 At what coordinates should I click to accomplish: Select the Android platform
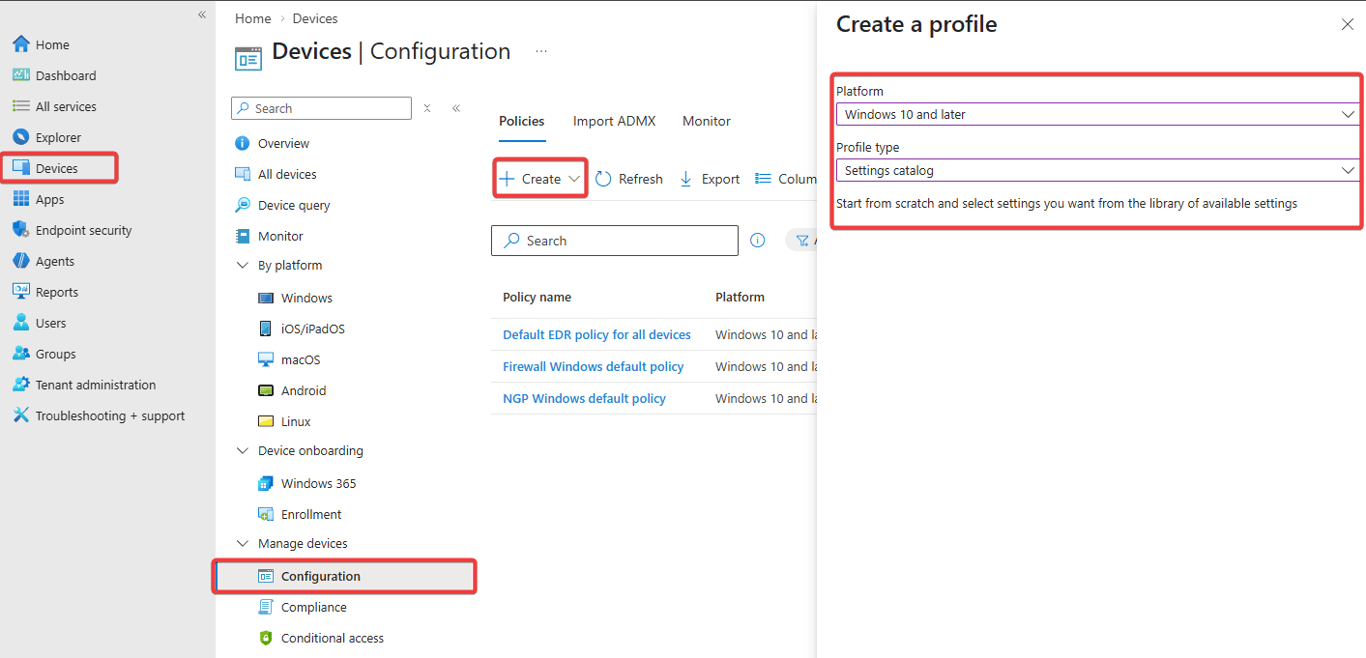pos(303,391)
